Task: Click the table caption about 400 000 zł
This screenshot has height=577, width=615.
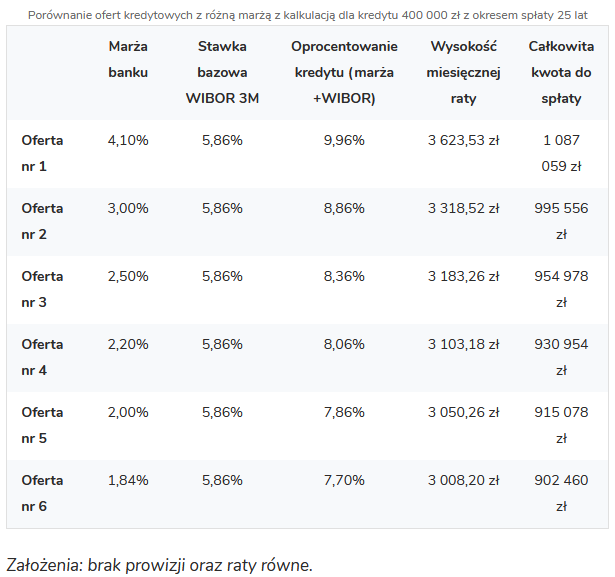Action: click(x=307, y=15)
